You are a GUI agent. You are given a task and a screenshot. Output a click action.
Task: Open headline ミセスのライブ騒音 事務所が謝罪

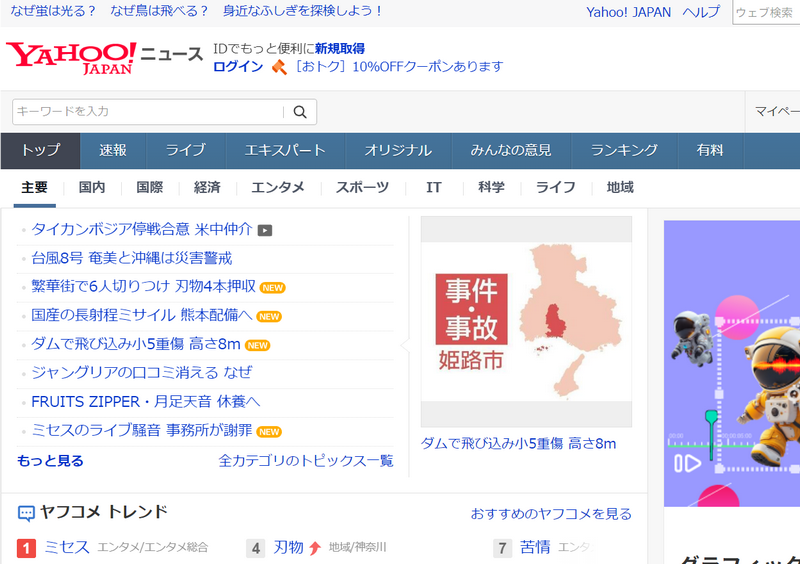pos(142,430)
